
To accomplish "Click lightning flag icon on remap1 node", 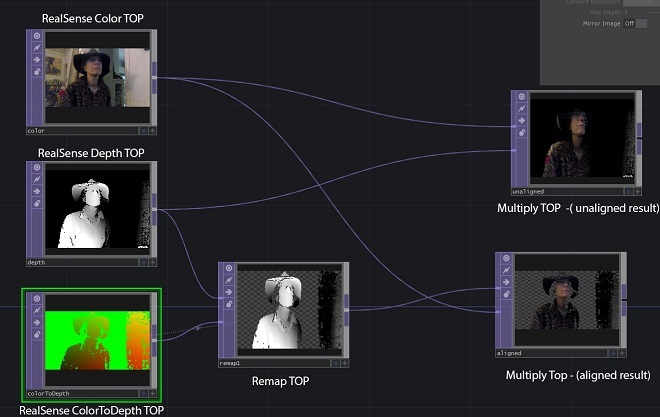I will (x=229, y=280).
